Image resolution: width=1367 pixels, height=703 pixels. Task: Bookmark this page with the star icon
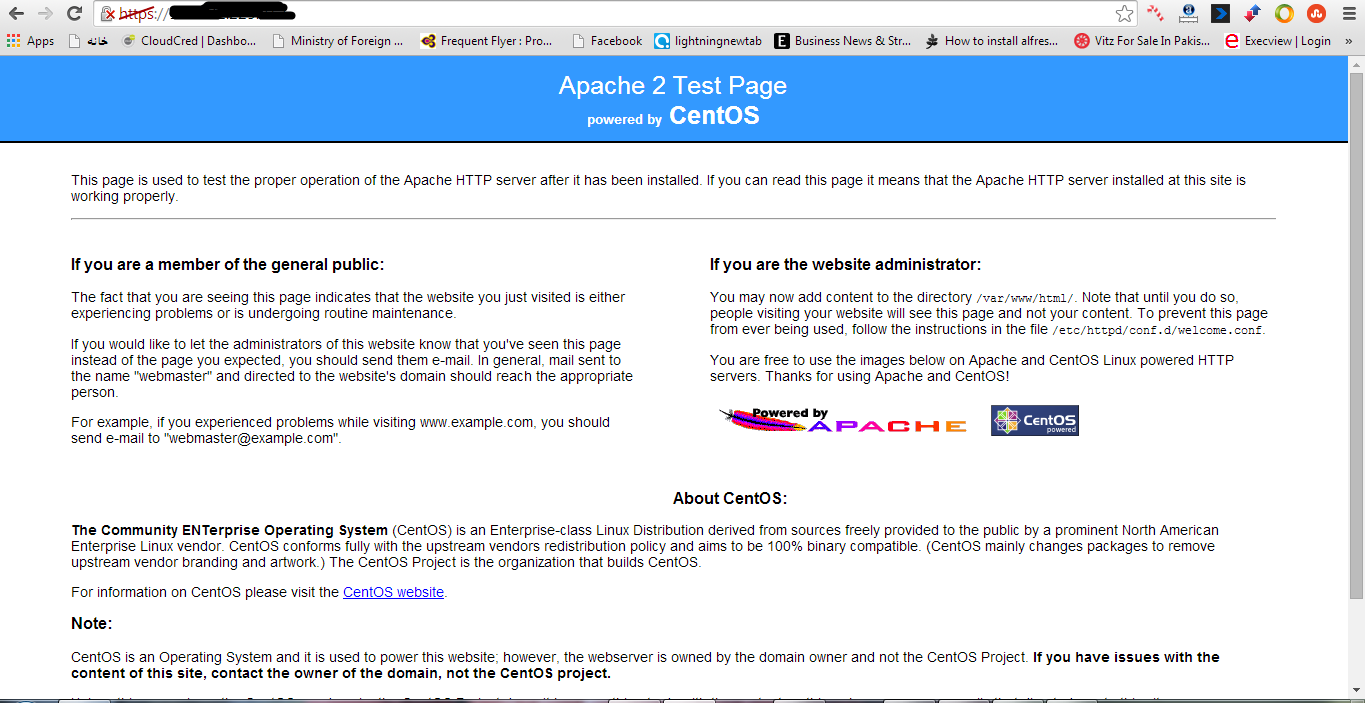(1125, 14)
